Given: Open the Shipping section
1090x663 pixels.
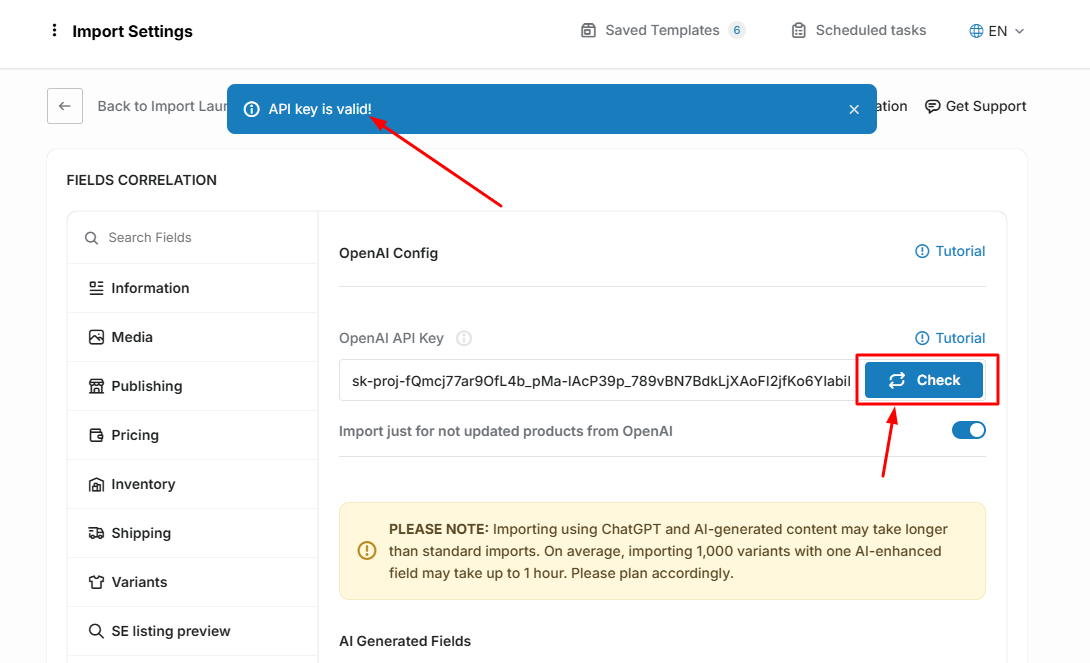Looking at the screenshot, I should coord(193,533).
